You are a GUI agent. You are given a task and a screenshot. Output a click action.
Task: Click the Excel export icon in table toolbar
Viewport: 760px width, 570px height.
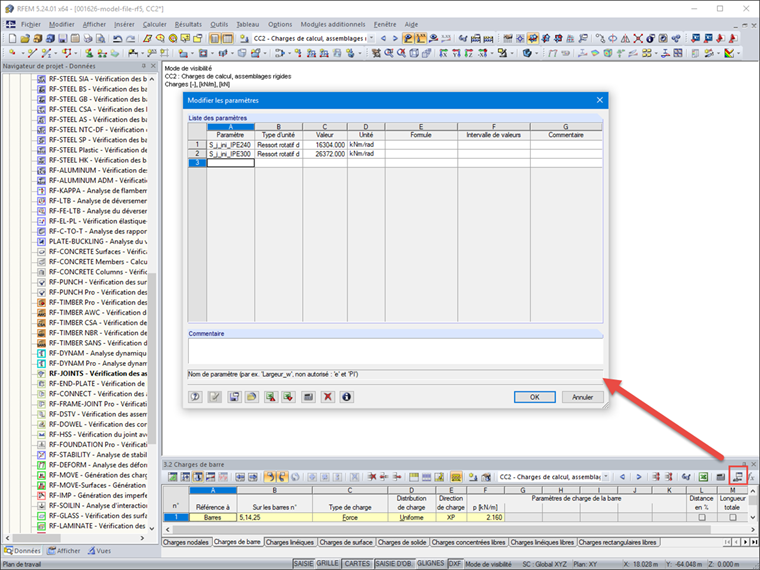pyautogui.click(x=704, y=477)
